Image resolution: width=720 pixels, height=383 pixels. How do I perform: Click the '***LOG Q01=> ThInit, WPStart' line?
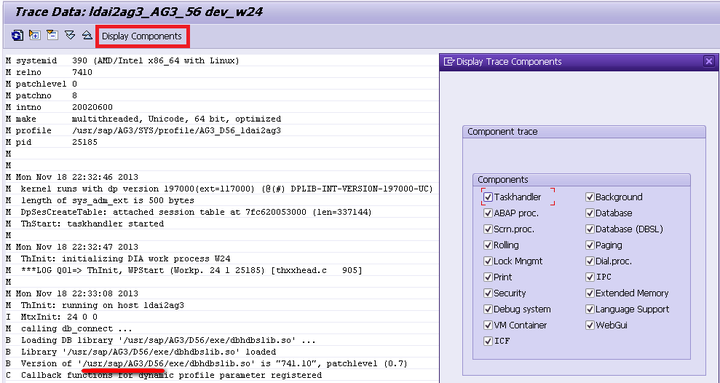(x=184, y=270)
